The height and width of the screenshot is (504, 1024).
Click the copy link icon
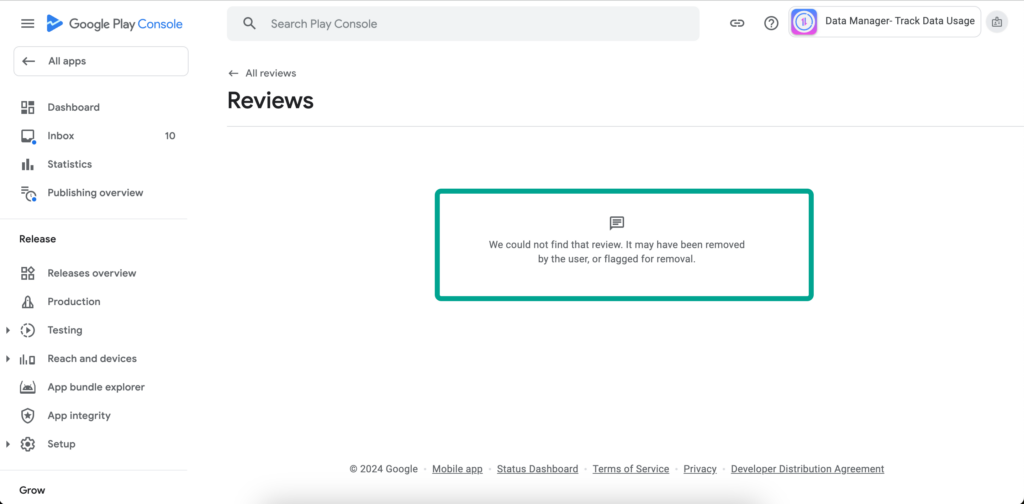[x=737, y=23]
